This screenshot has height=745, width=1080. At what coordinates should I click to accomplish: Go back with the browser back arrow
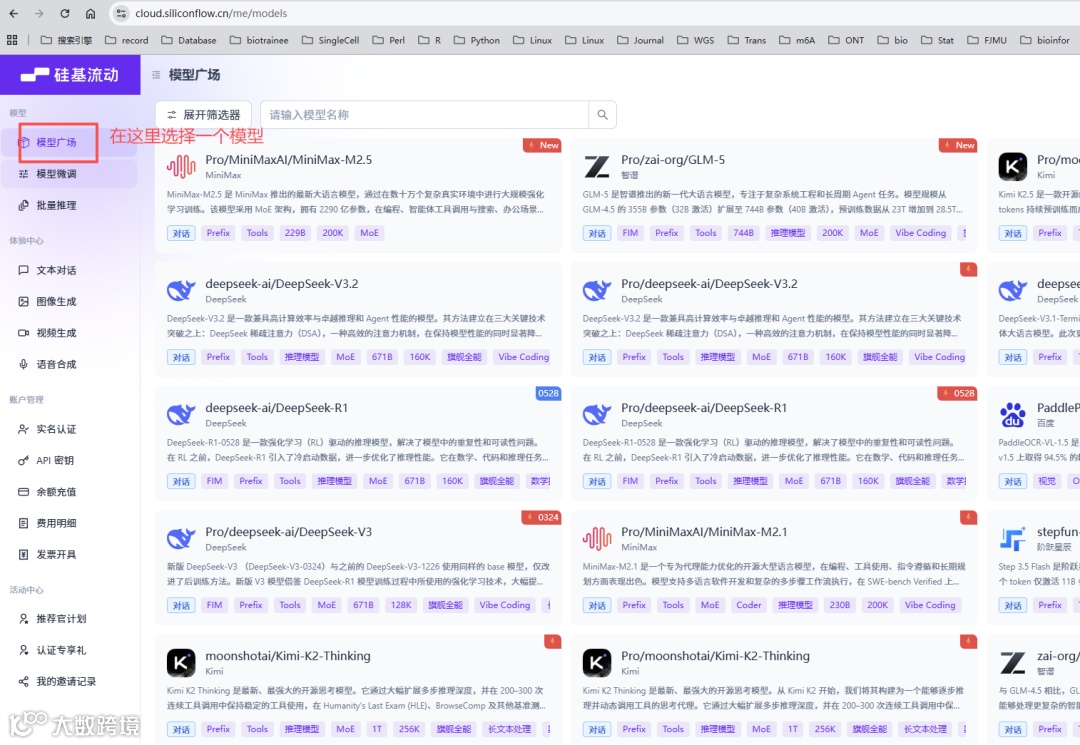[14, 13]
